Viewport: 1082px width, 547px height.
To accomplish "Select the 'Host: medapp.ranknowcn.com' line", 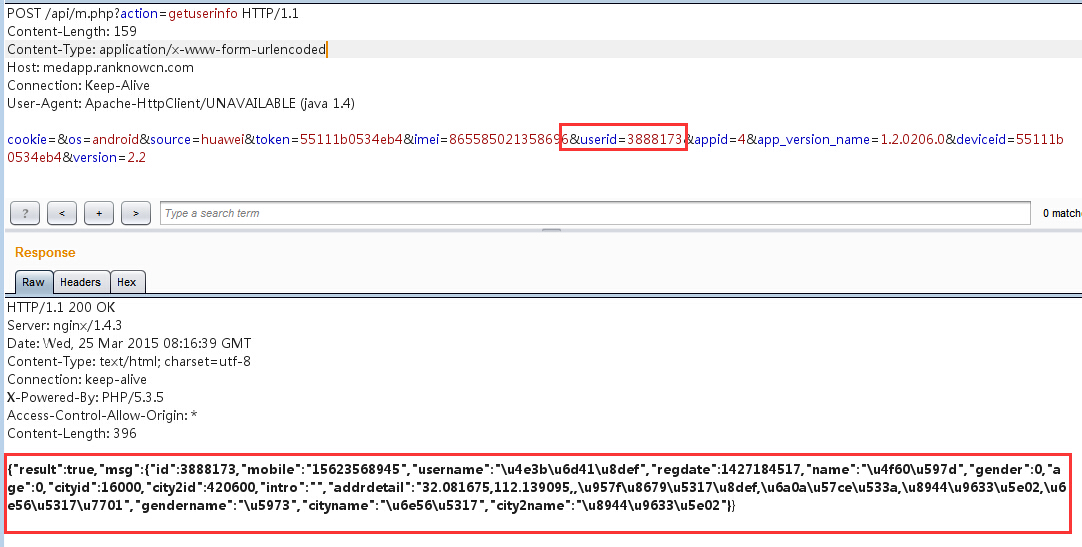I will 100,67.
